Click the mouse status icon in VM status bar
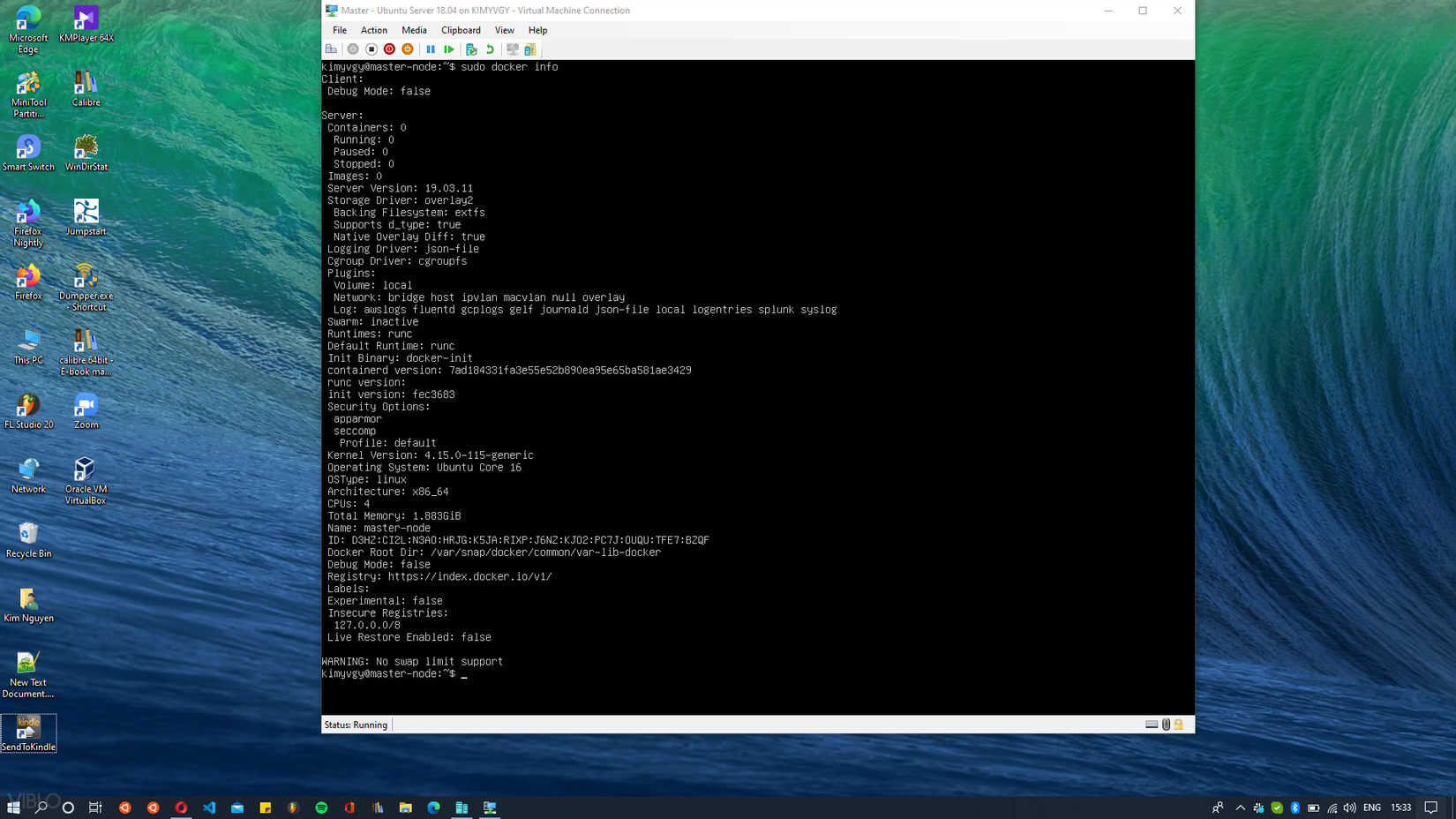 pos(1166,725)
